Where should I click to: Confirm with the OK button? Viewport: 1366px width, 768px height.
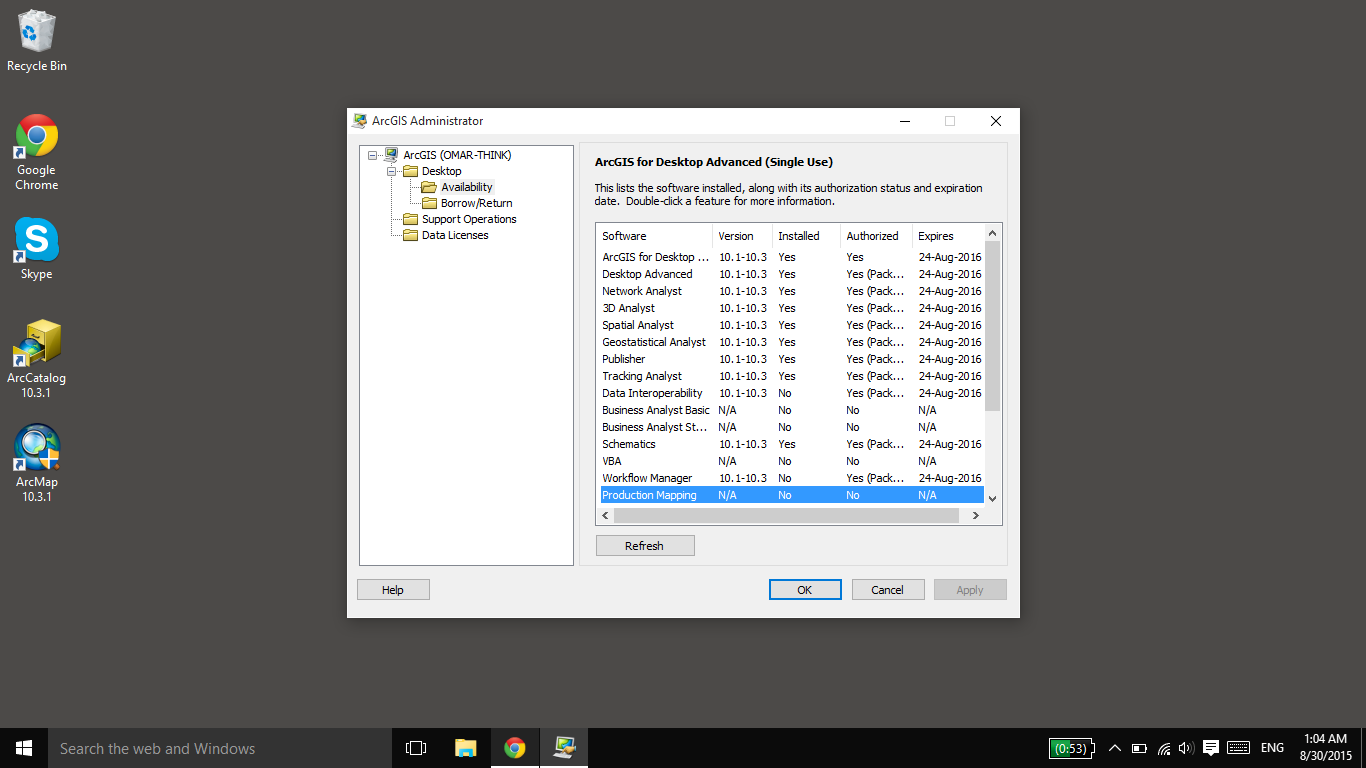coord(805,590)
